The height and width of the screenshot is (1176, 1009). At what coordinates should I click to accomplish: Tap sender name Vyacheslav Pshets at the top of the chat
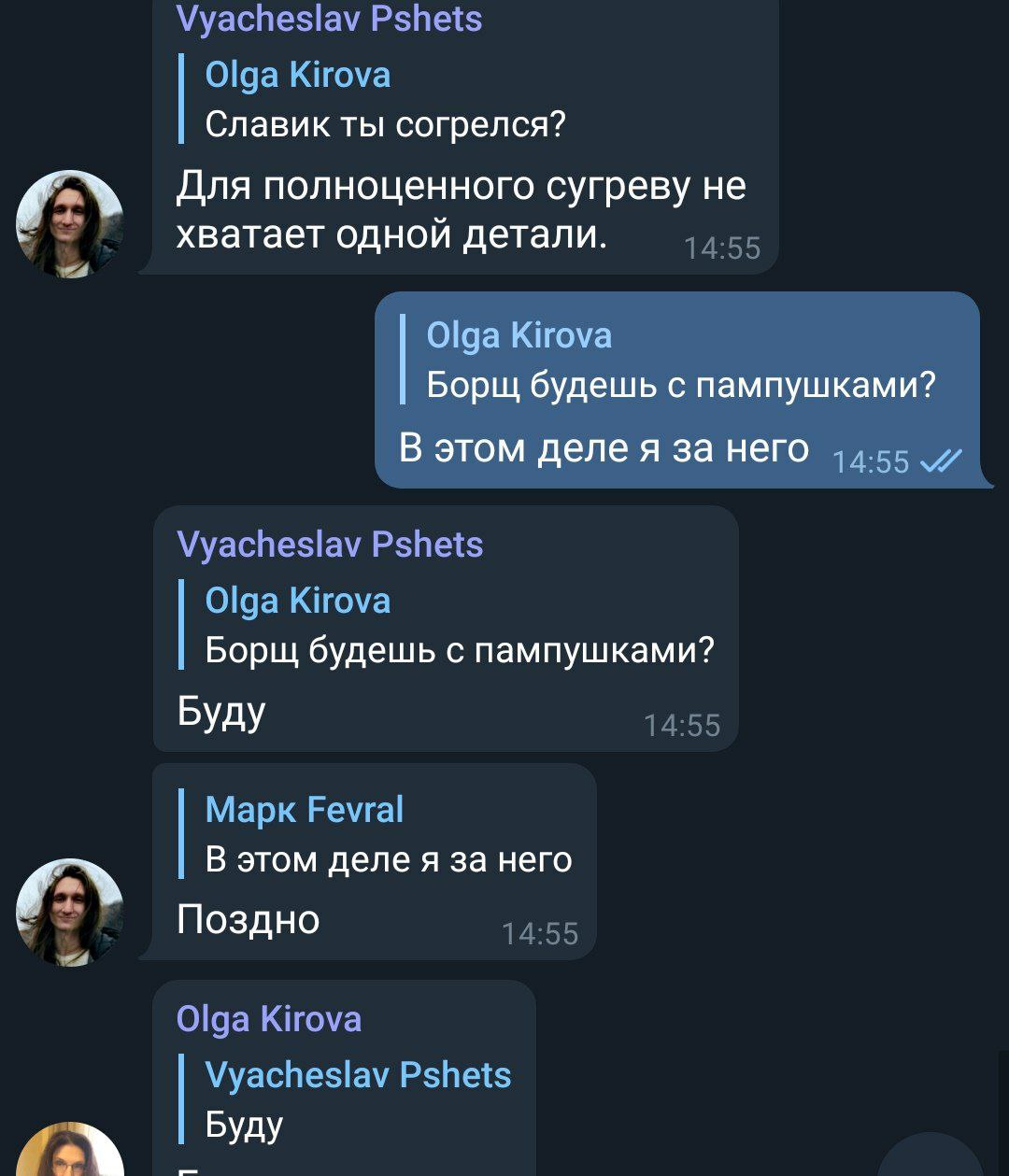point(329,18)
